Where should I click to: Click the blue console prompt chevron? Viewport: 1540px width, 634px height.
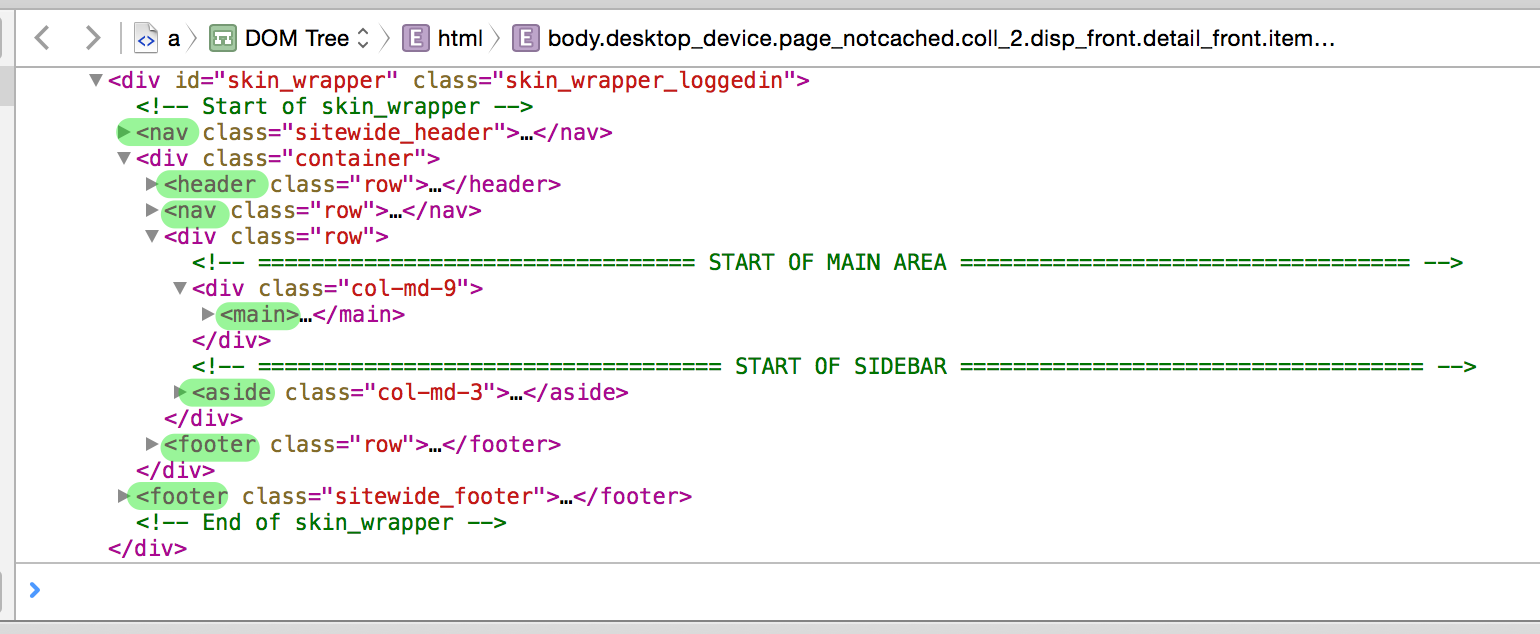[35, 590]
